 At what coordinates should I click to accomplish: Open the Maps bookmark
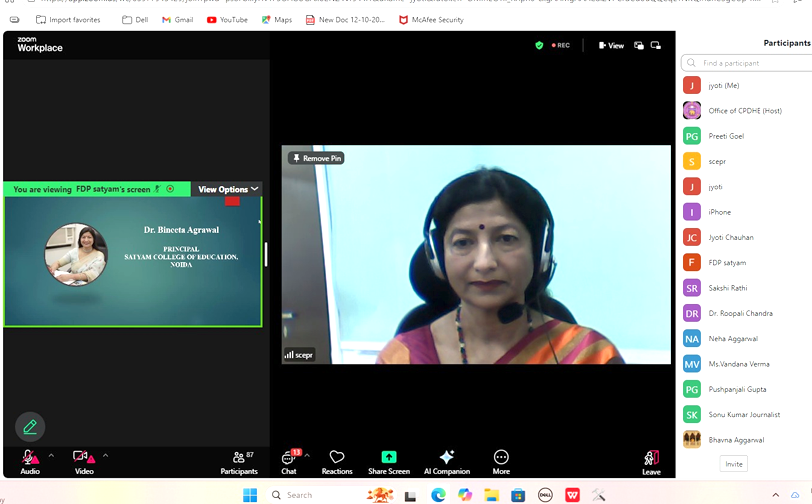pyautogui.click(x=277, y=20)
